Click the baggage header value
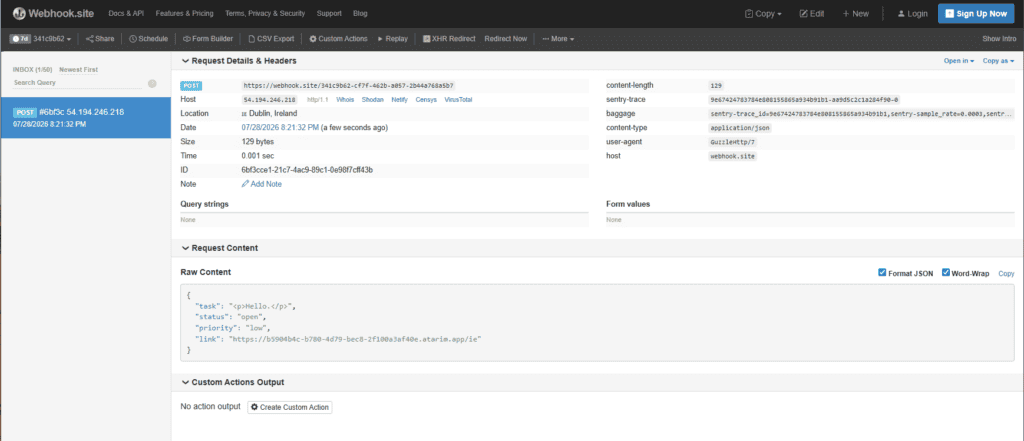 862,114
